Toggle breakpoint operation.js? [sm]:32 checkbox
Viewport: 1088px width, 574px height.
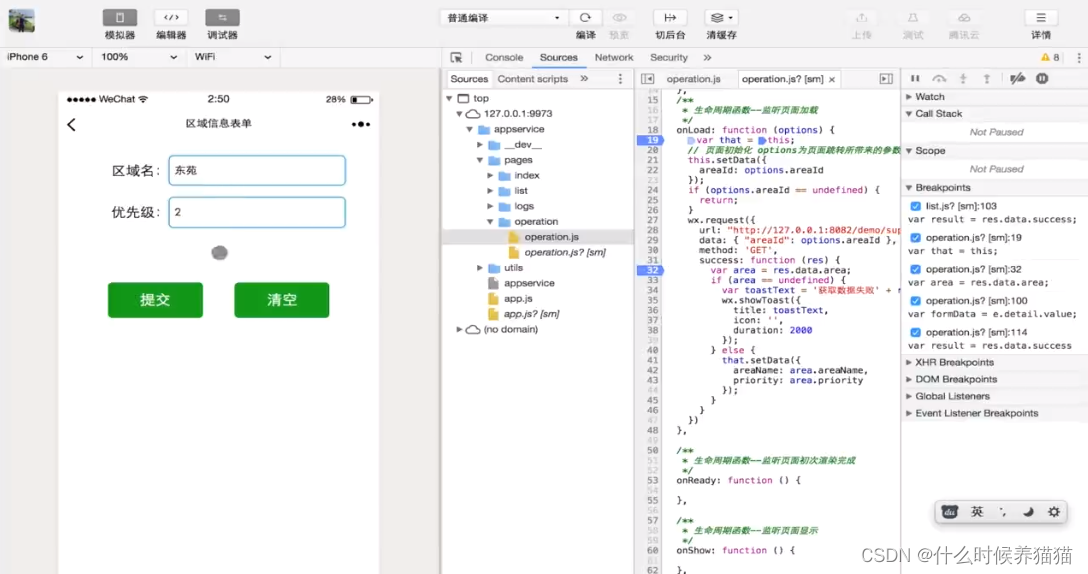(915, 269)
